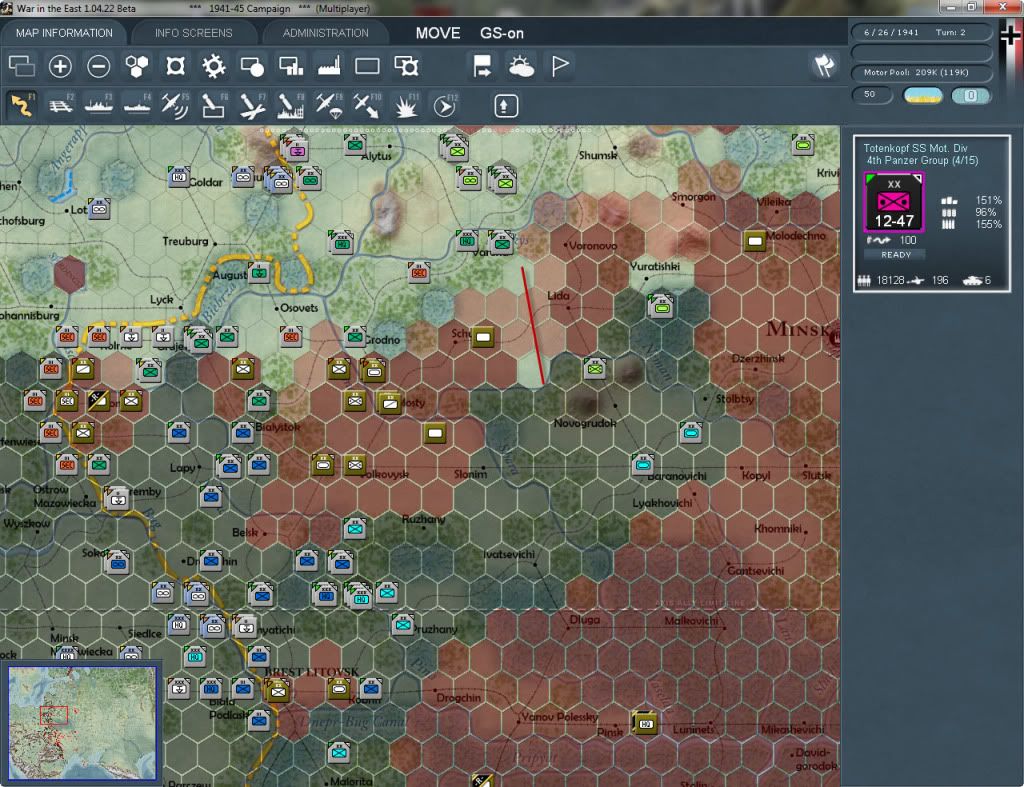1024x787 pixels.
Task: Click the crossed flags end turn icon
Action: [x=824, y=65]
